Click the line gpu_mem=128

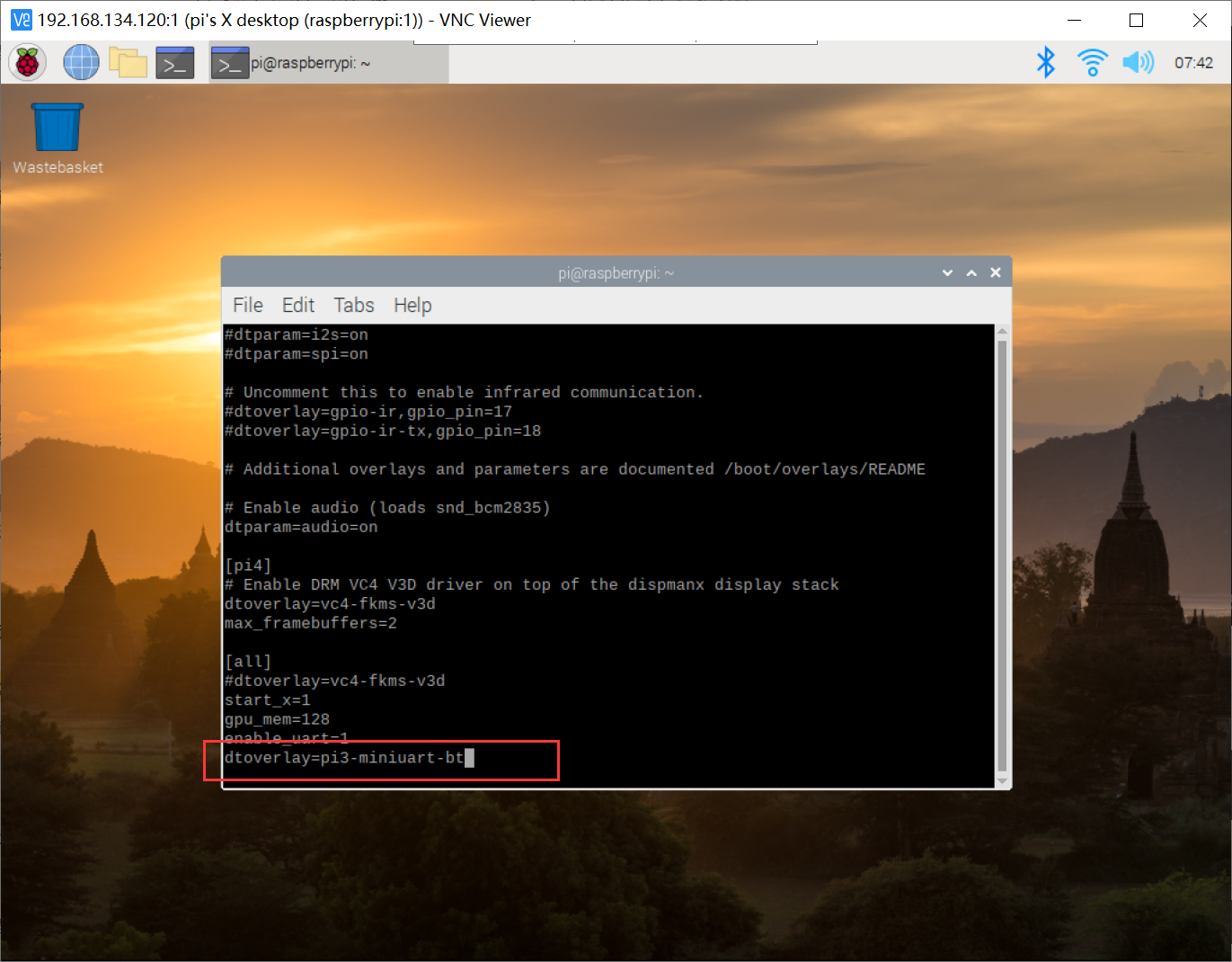click(277, 719)
